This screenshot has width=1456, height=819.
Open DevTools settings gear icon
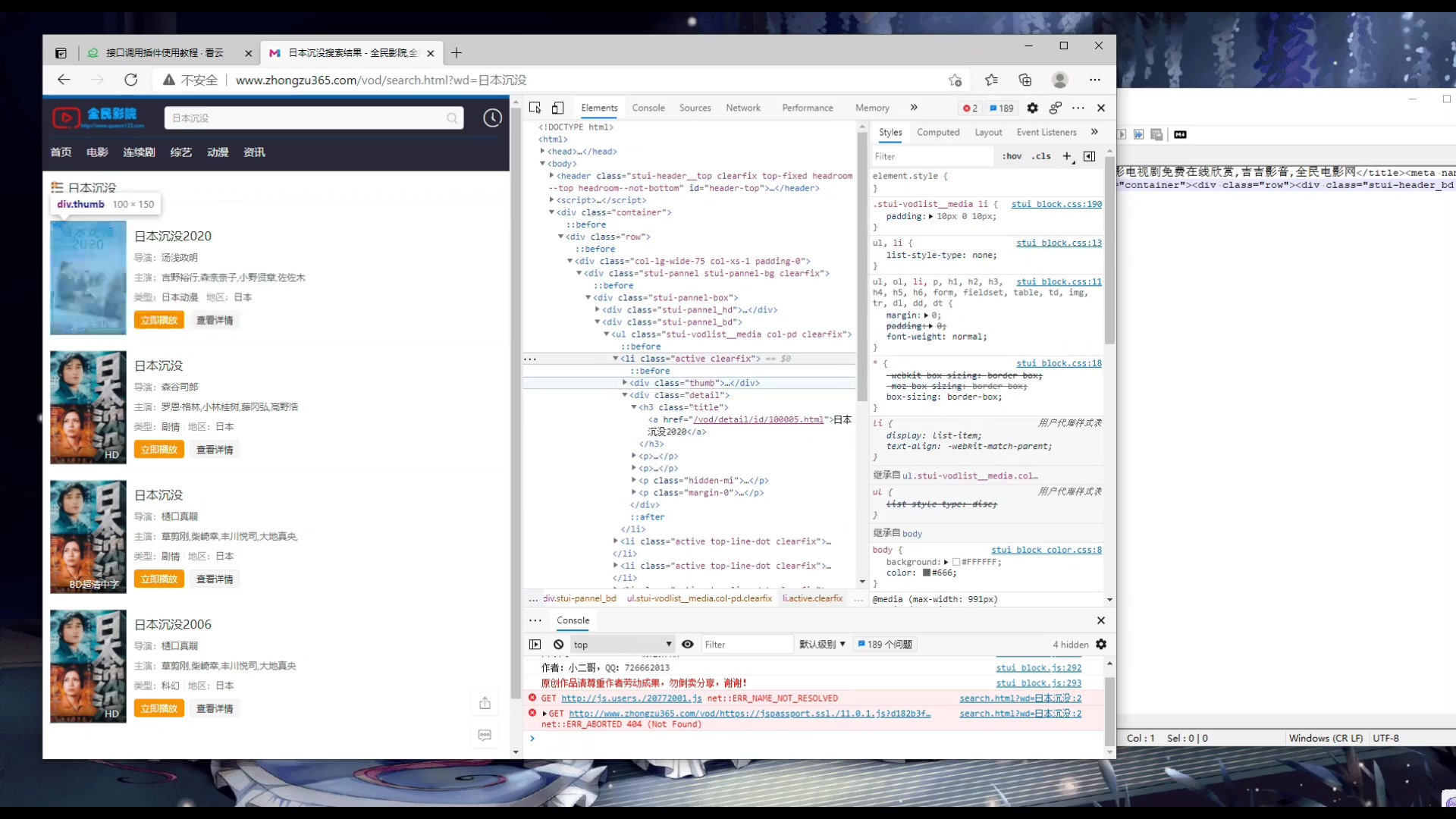coord(1032,108)
